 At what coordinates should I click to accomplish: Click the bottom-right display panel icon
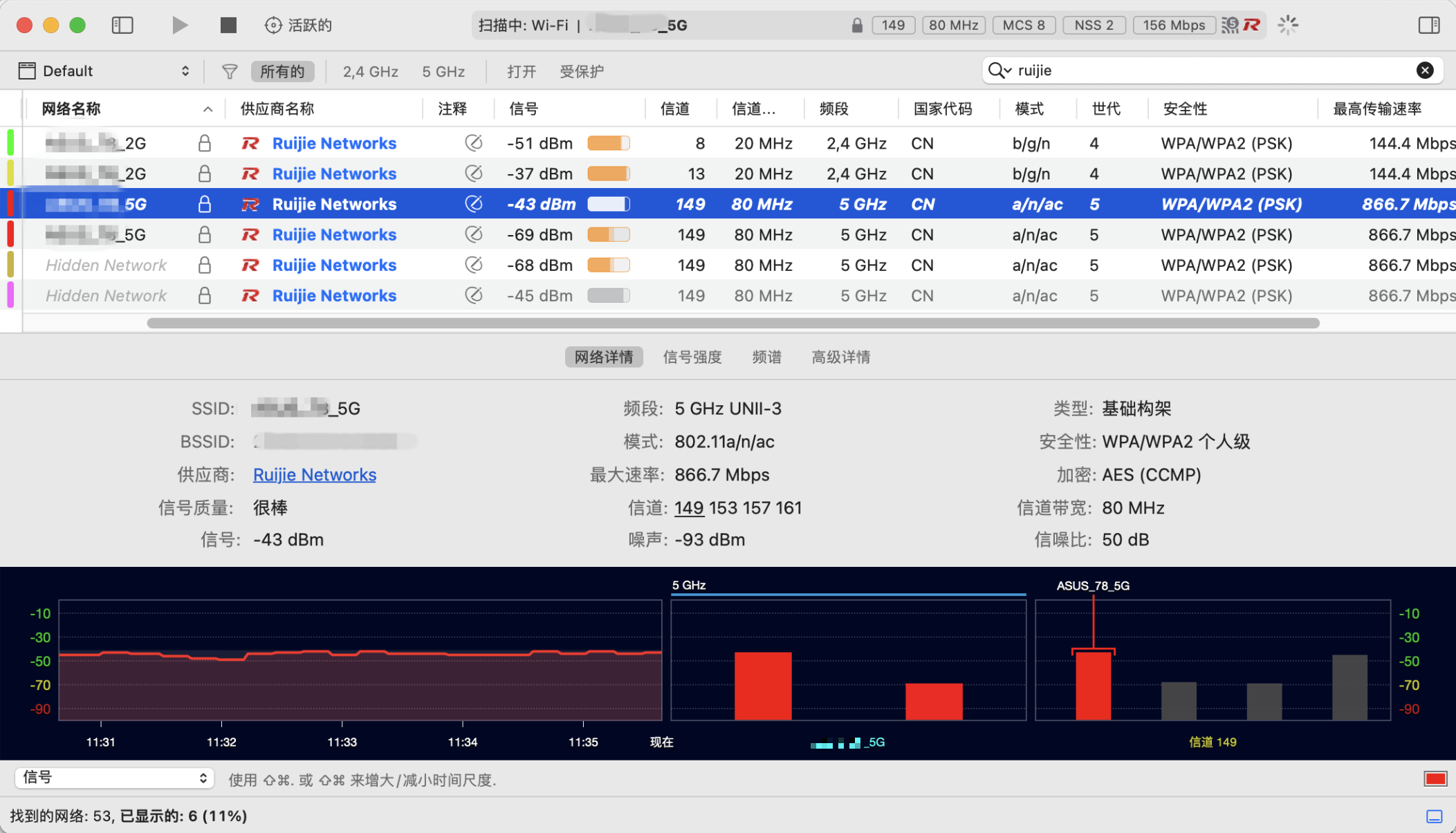(1434, 816)
